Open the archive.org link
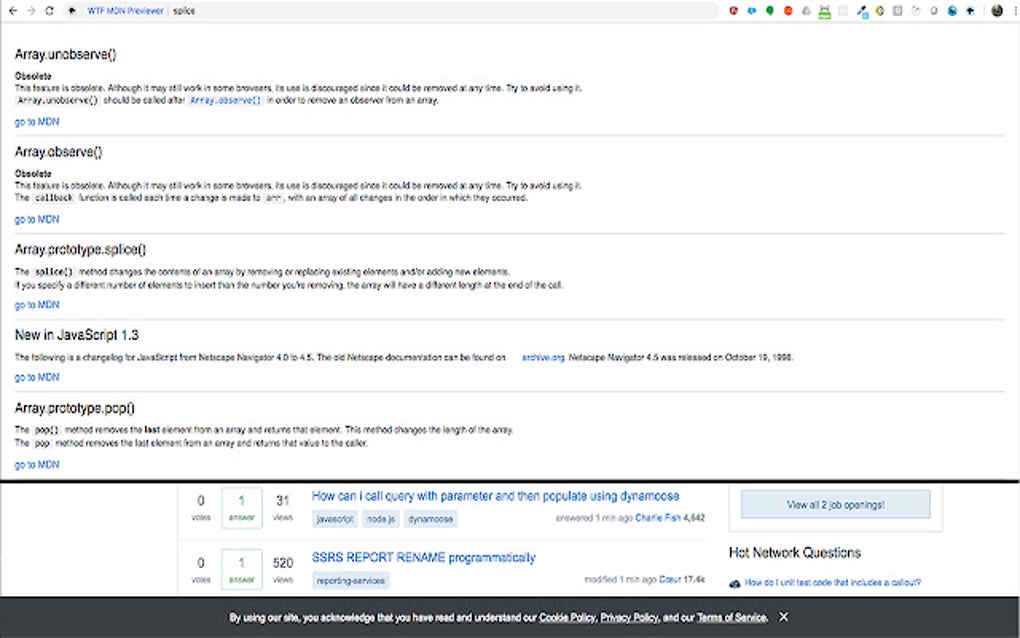 pyautogui.click(x=543, y=356)
